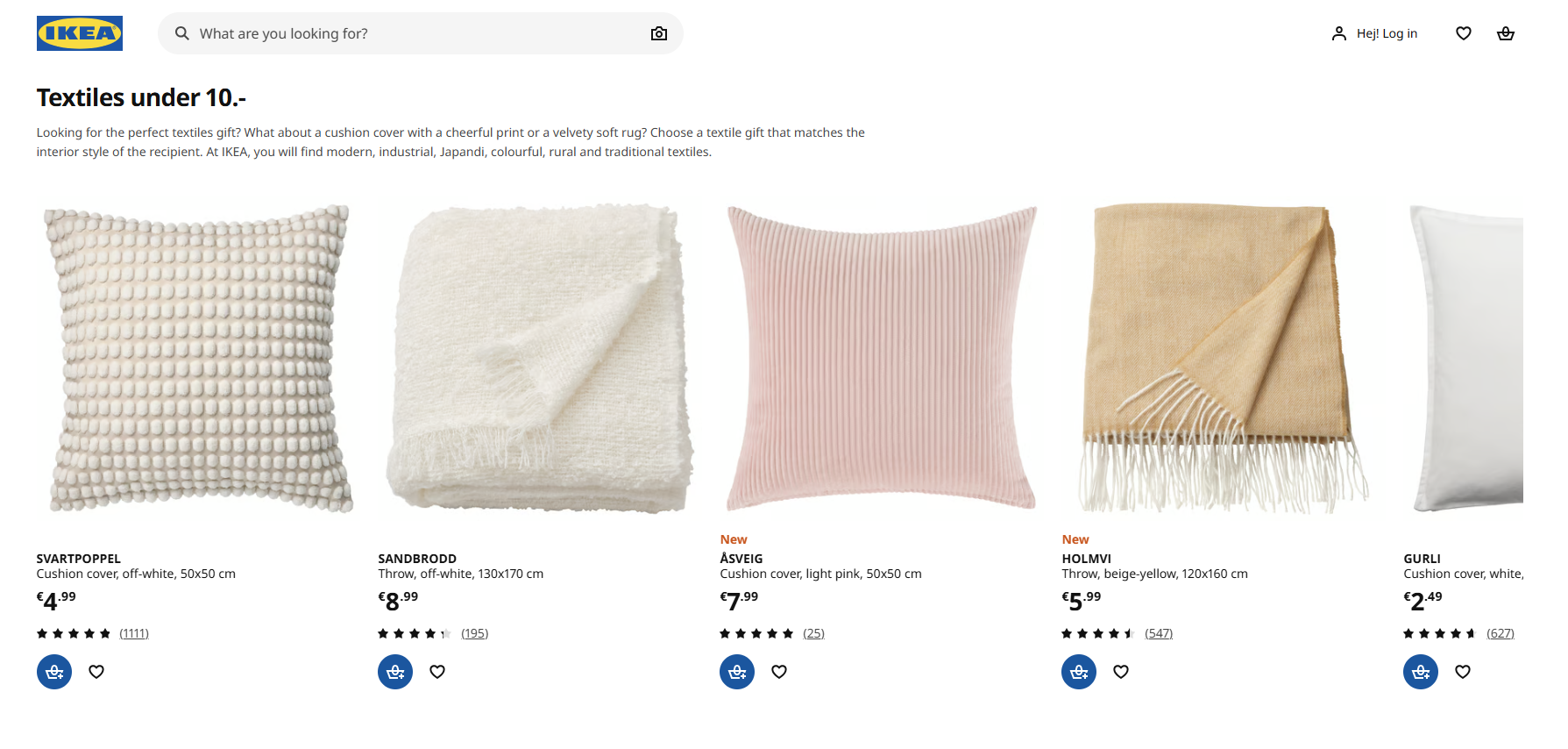The image size is (1568, 749).
Task: Focus the product search field
Action: click(412, 33)
